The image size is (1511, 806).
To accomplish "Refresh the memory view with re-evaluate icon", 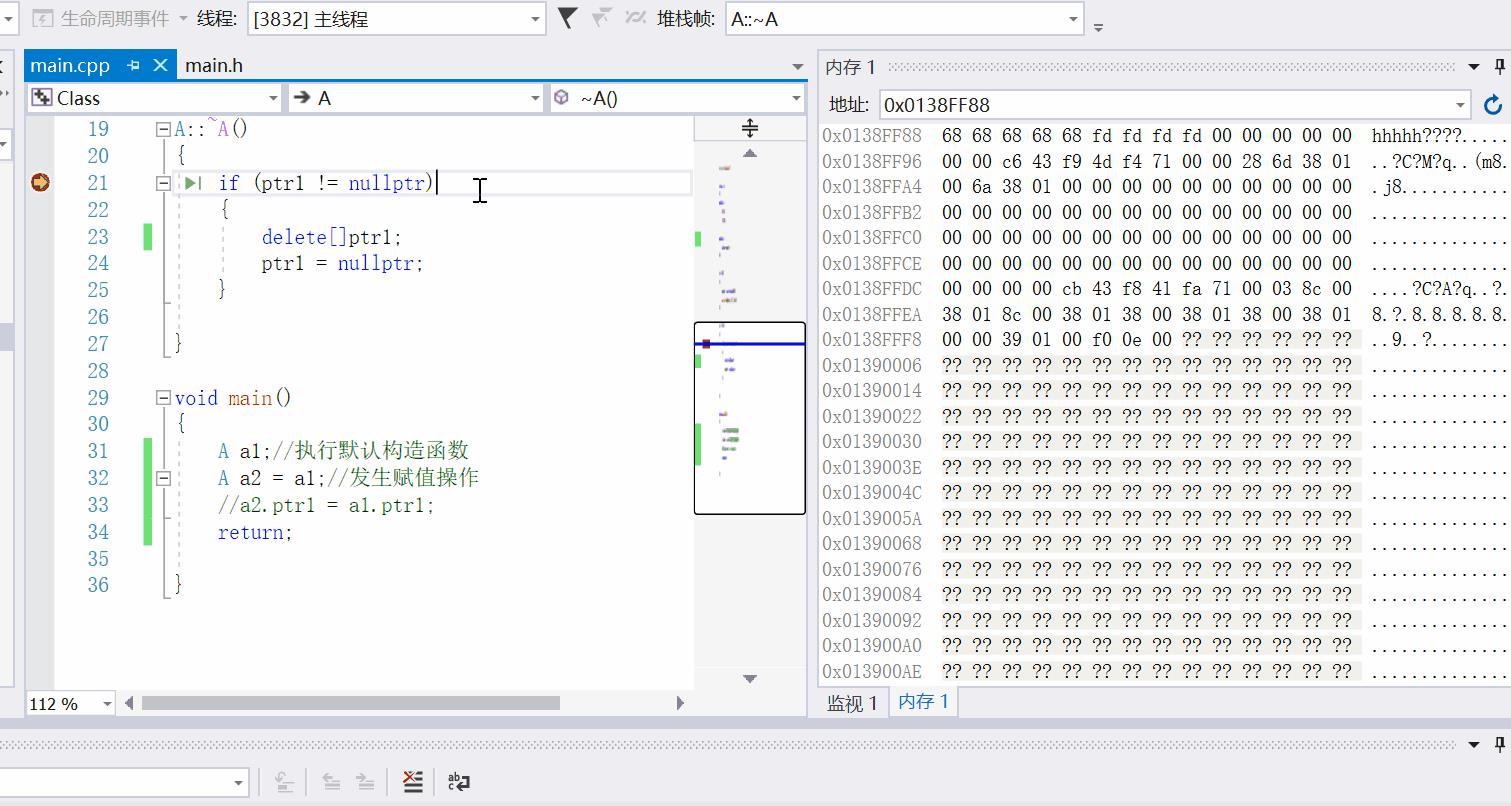I will click(1492, 105).
